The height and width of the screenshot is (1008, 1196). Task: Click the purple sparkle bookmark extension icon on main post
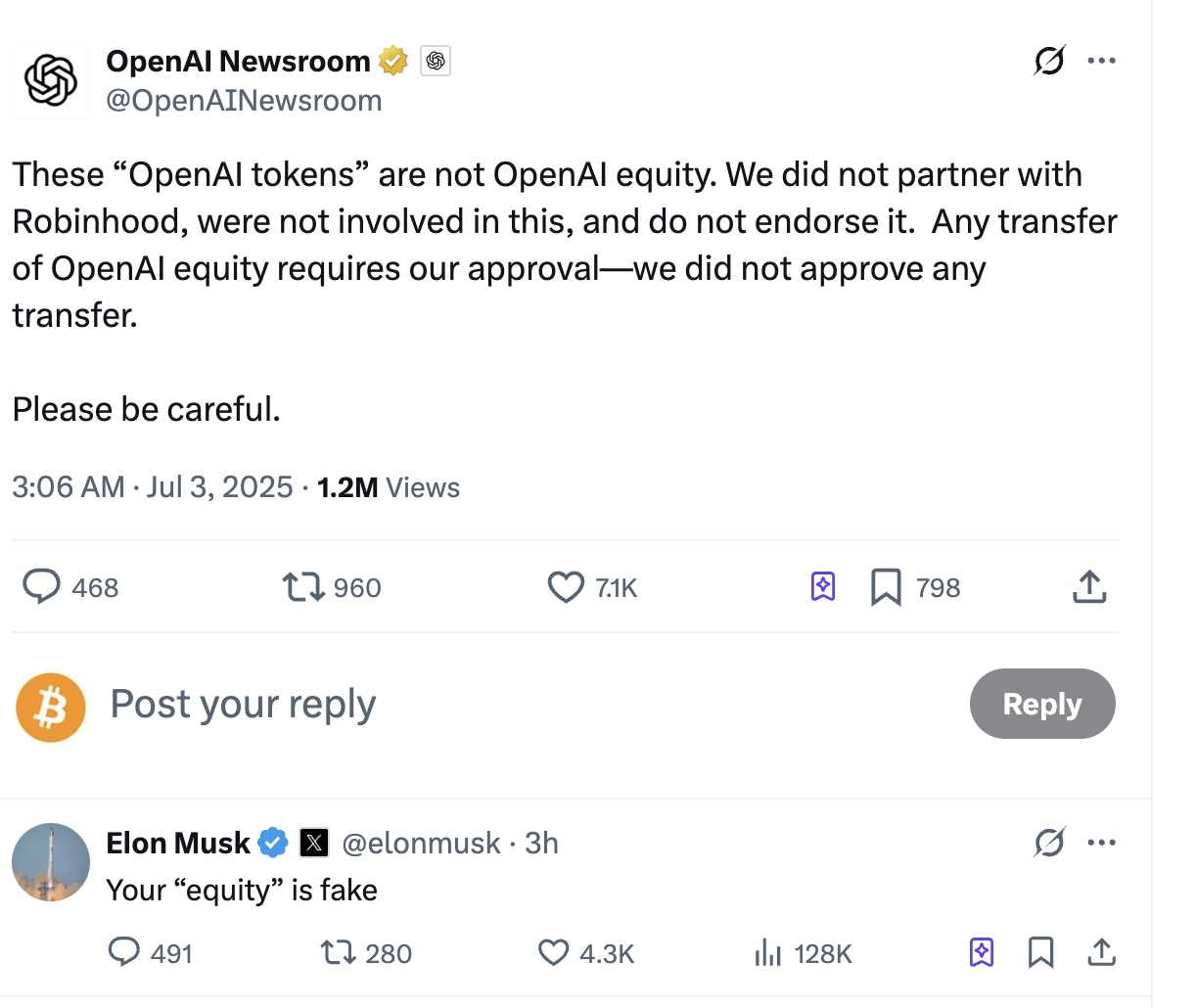coord(823,587)
